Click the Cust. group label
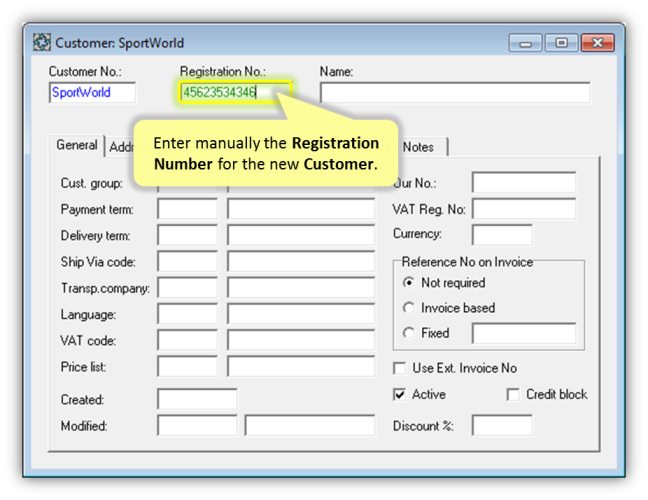 click(x=92, y=183)
